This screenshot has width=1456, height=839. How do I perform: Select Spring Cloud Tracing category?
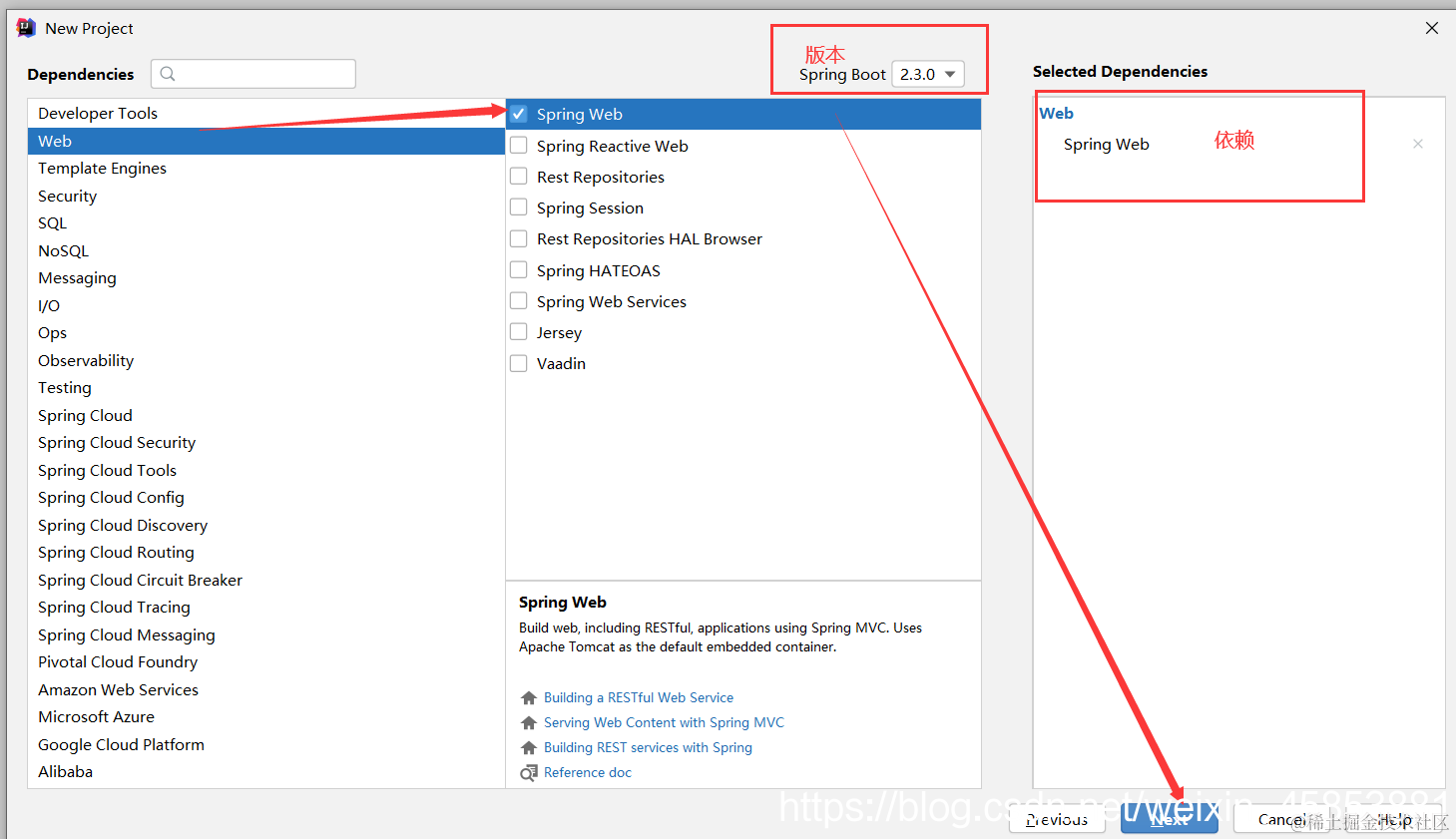[x=266, y=607]
